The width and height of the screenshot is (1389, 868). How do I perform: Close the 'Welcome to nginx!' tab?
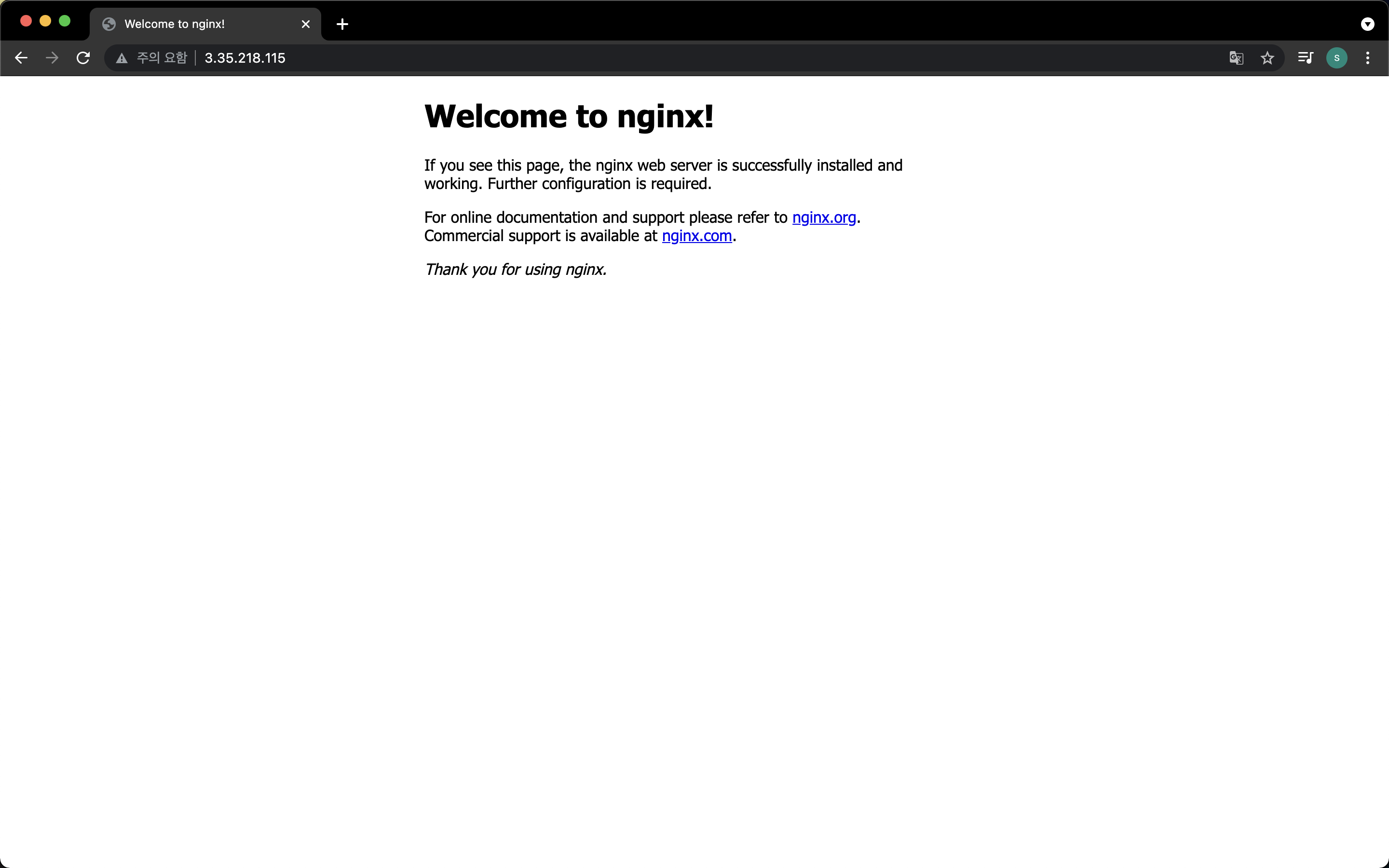click(306, 24)
